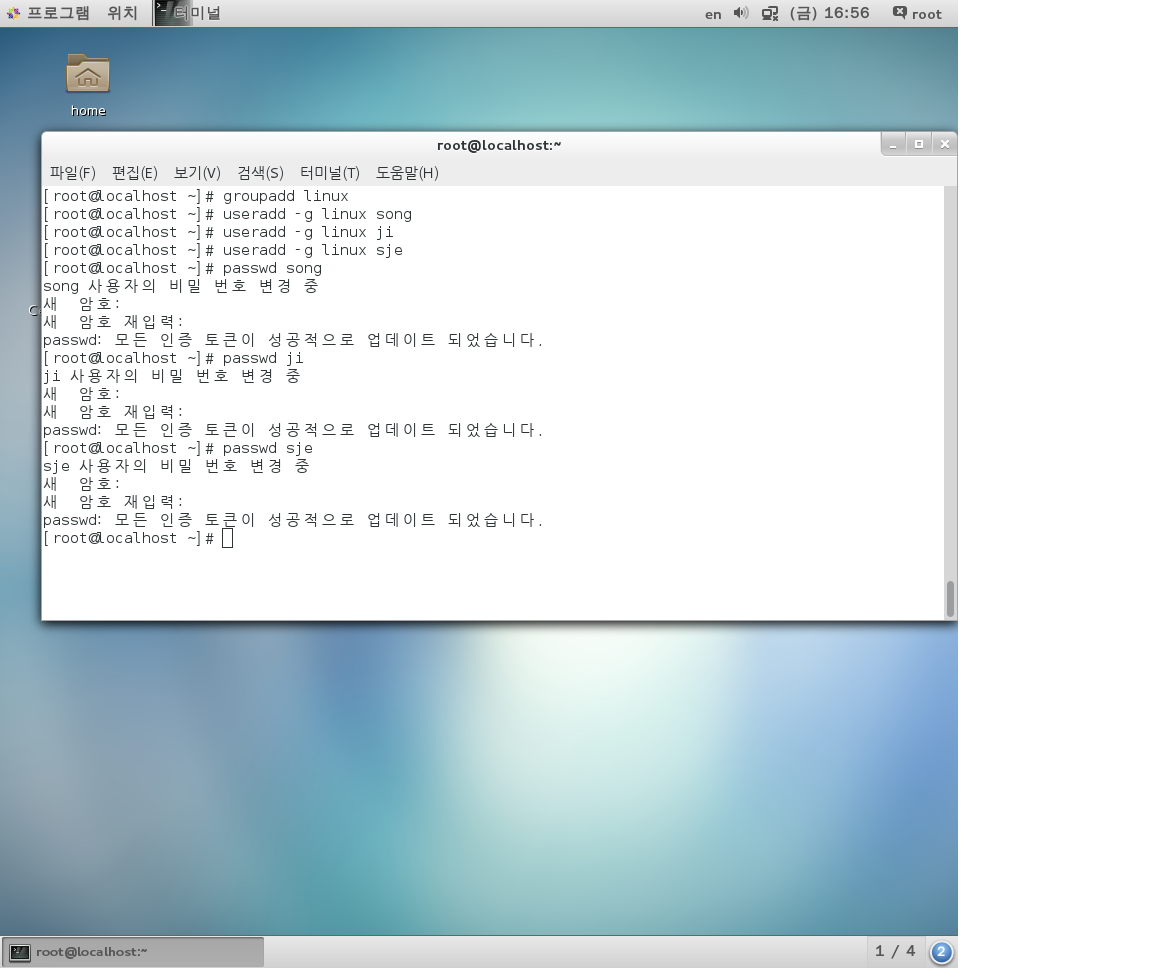Switch input method via en indicator

tap(712, 14)
